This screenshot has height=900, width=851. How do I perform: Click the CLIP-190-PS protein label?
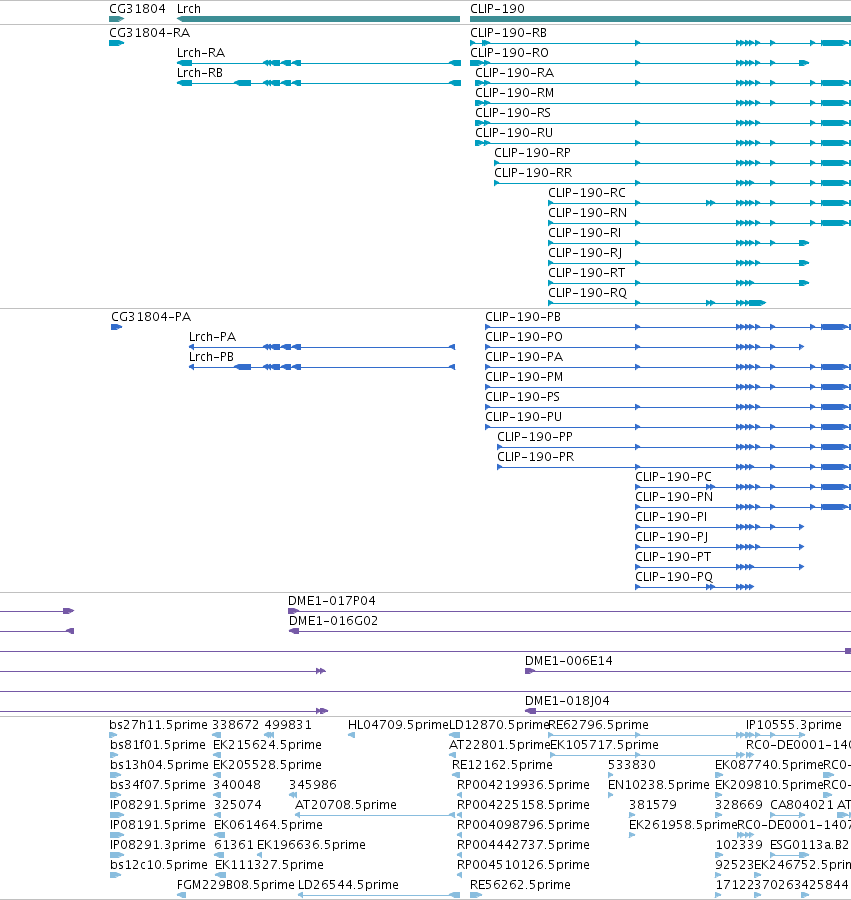click(522, 397)
